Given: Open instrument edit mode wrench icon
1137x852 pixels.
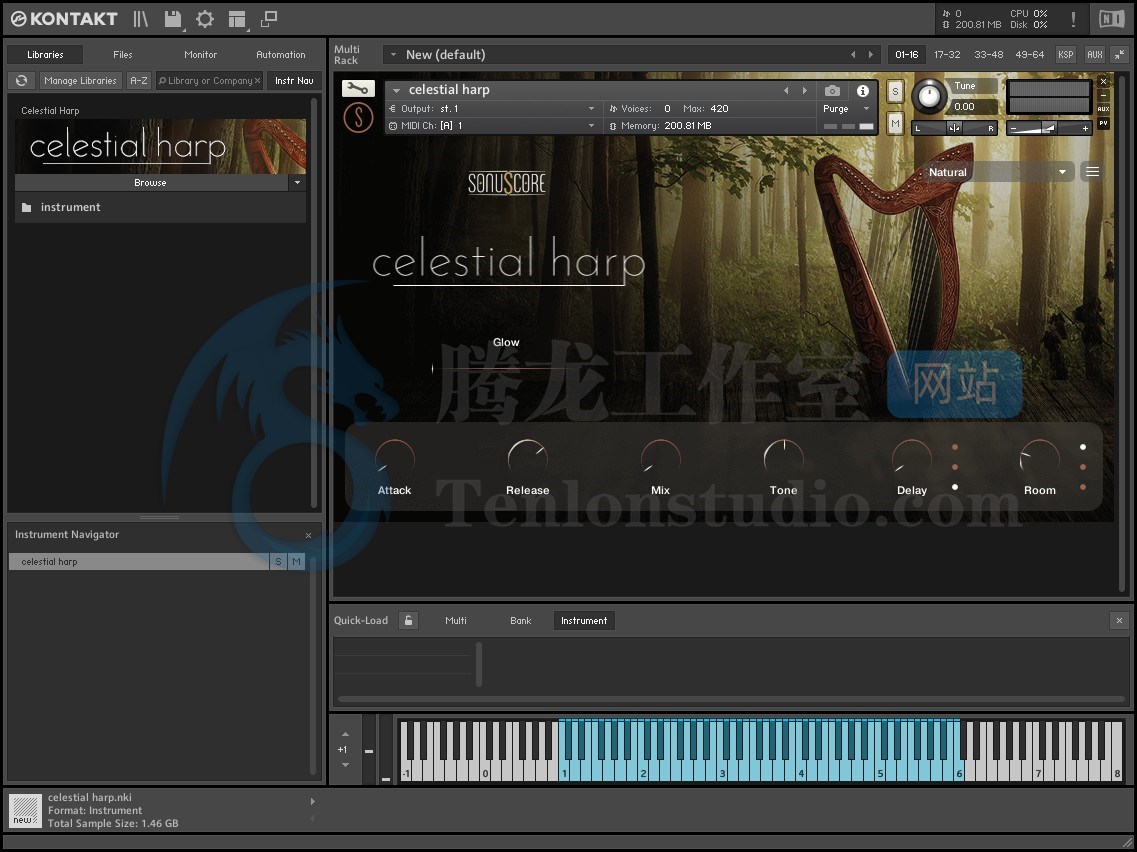Looking at the screenshot, I should (358, 88).
